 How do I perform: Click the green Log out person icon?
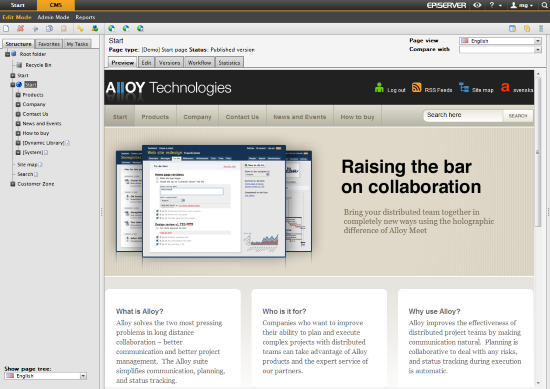(379, 87)
